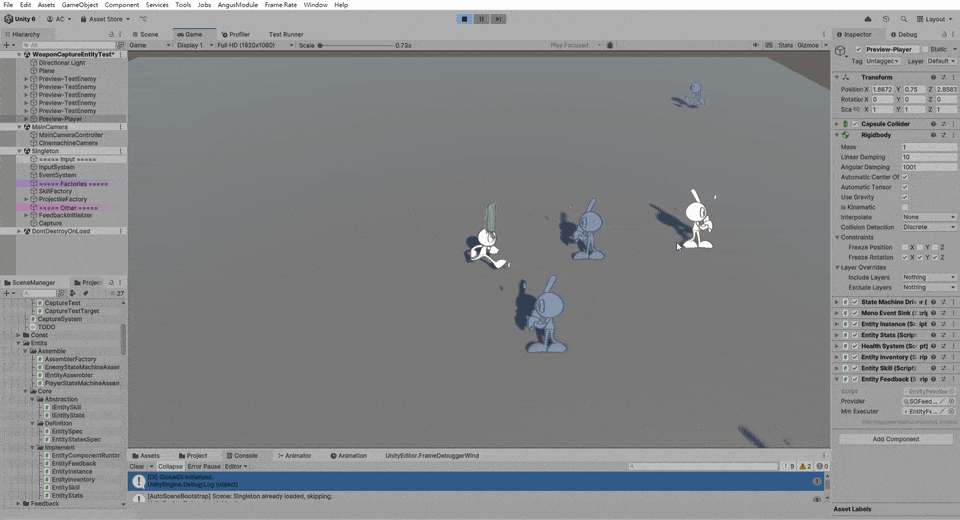Enable Is Kinematic checkbox
The width and height of the screenshot is (960, 520).
tap(905, 207)
